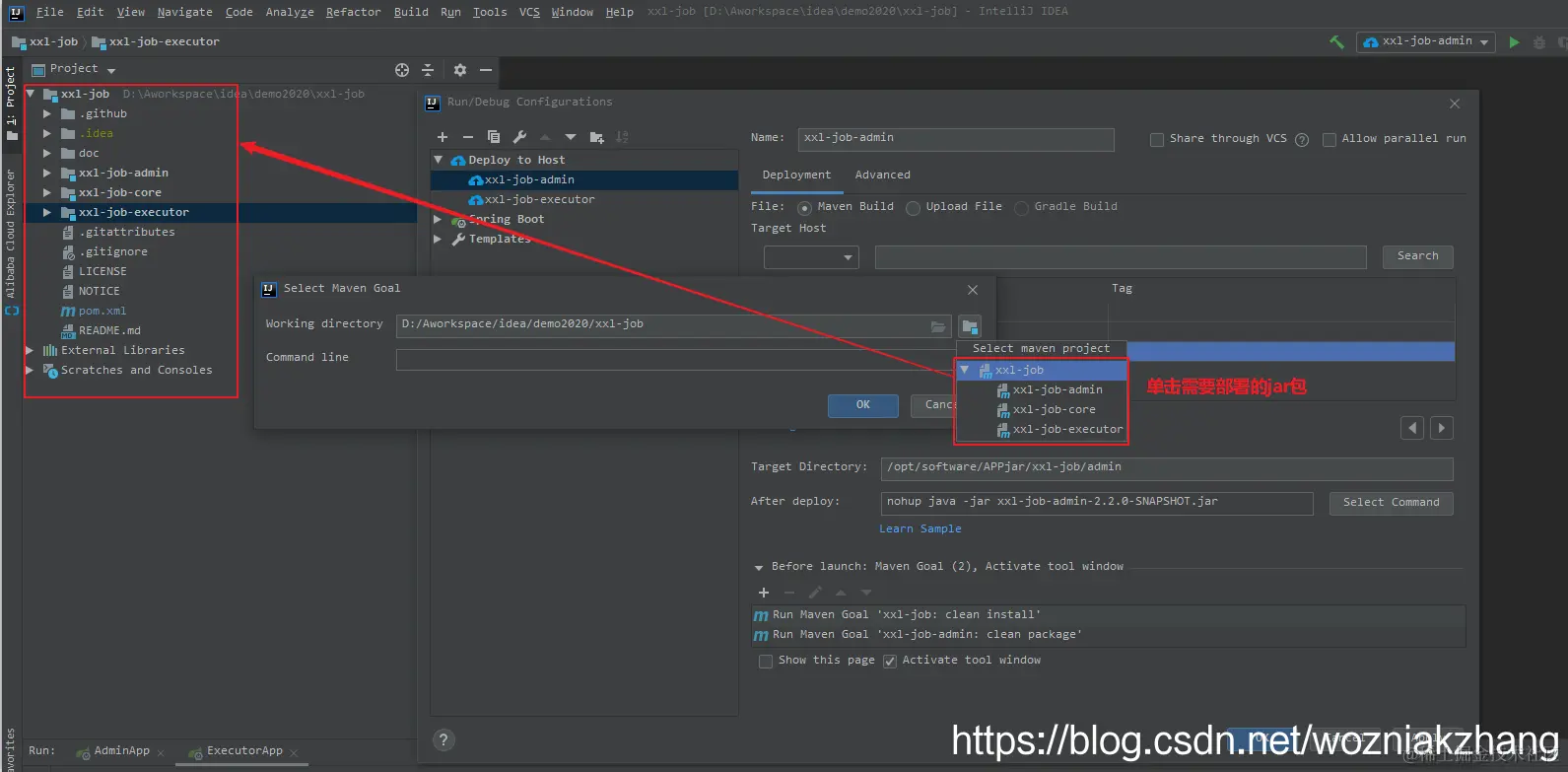Add new configuration with plus icon

[443, 137]
